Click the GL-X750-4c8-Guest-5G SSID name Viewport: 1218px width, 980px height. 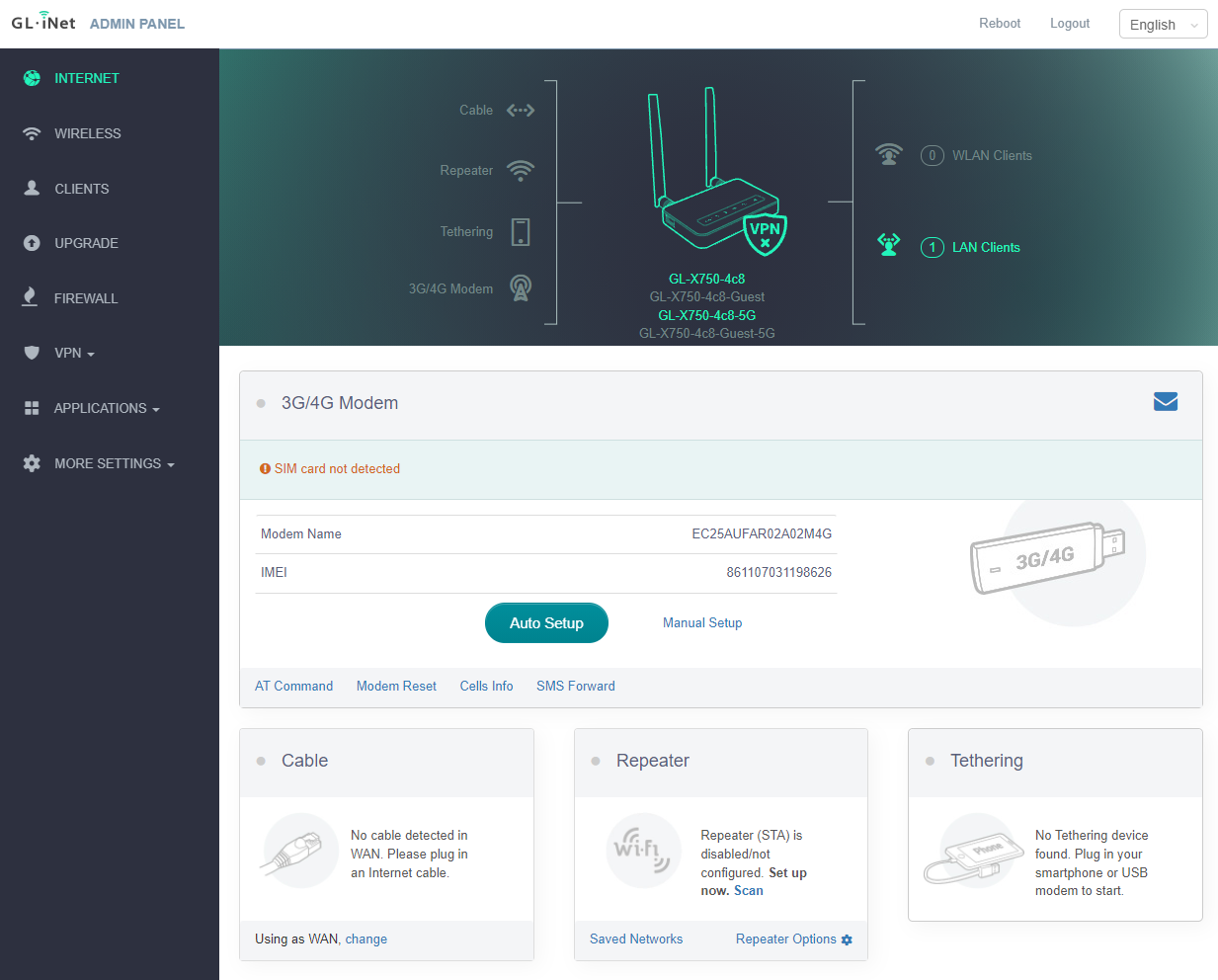pos(707,333)
